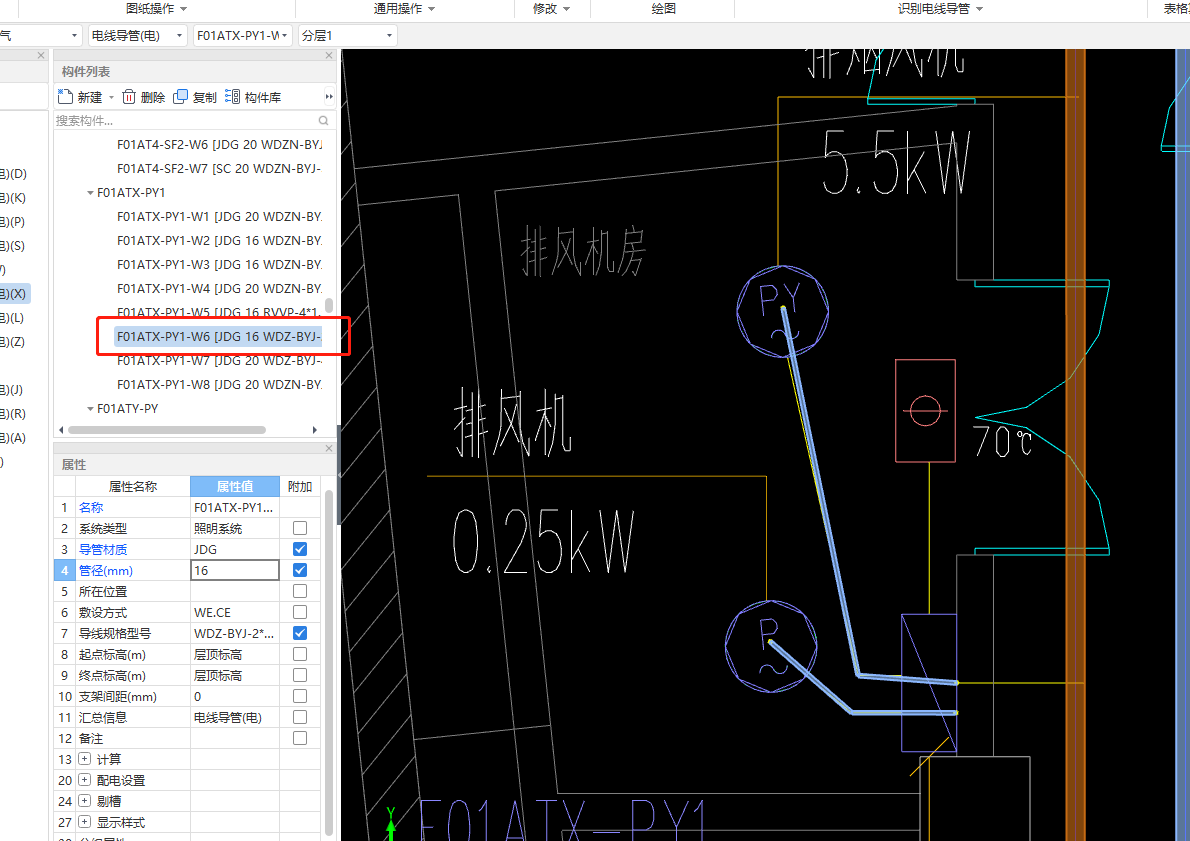1190x841 pixels.
Task: Toggle the 起点标高(m) additional checkbox
Action: 300,654
